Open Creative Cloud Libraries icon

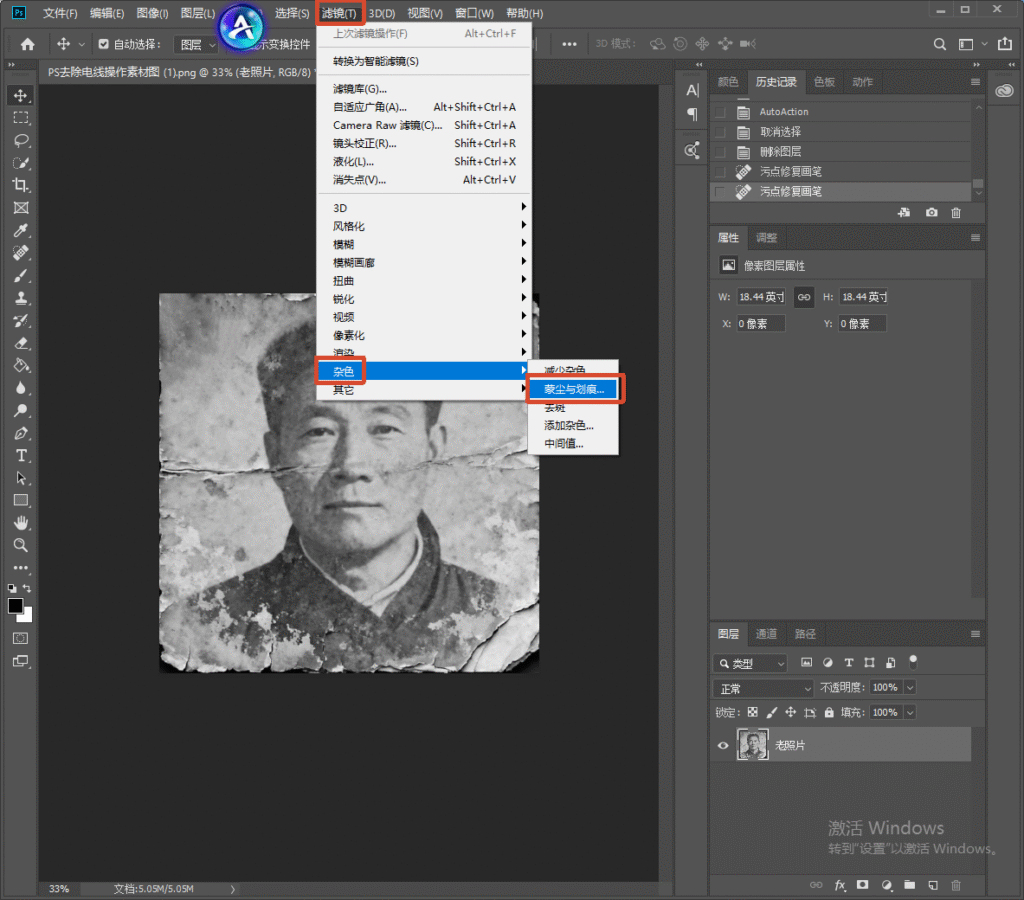[x=1004, y=91]
